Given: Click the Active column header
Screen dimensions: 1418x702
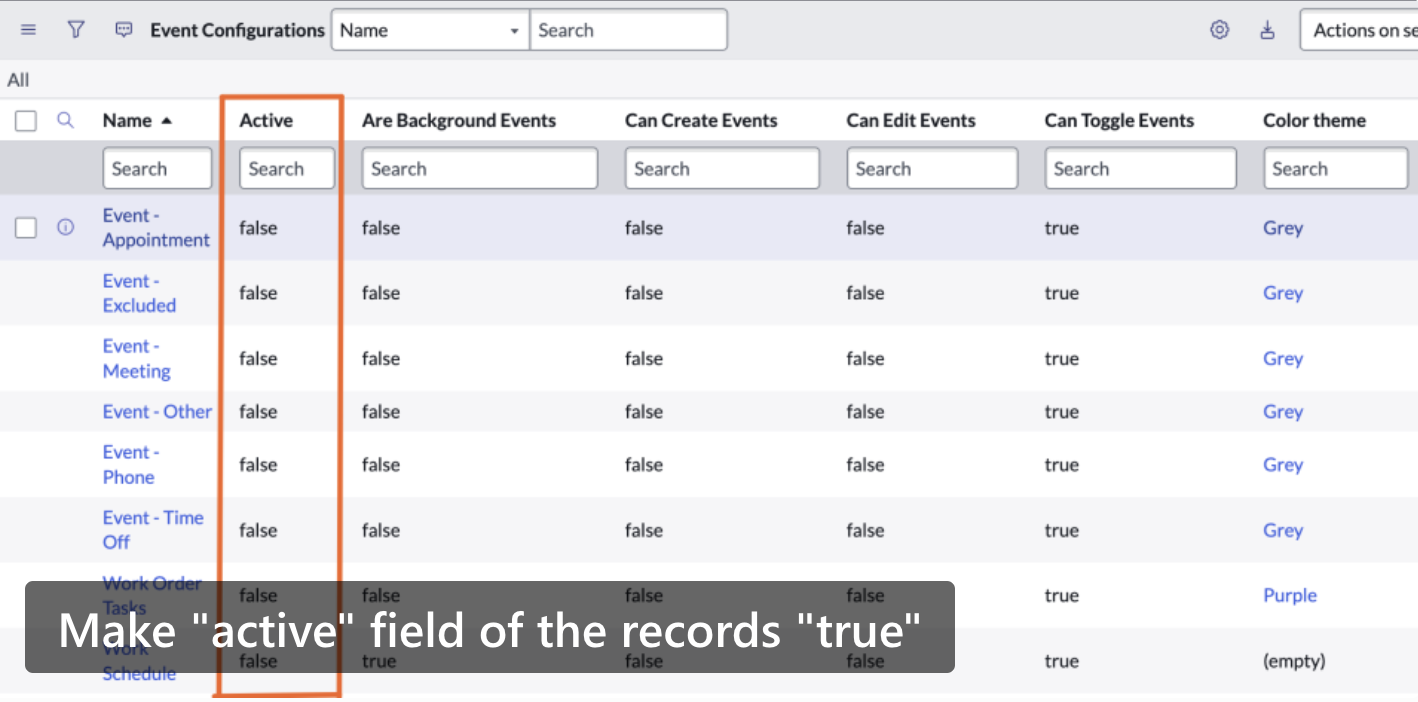Looking at the screenshot, I should [266, 121].
